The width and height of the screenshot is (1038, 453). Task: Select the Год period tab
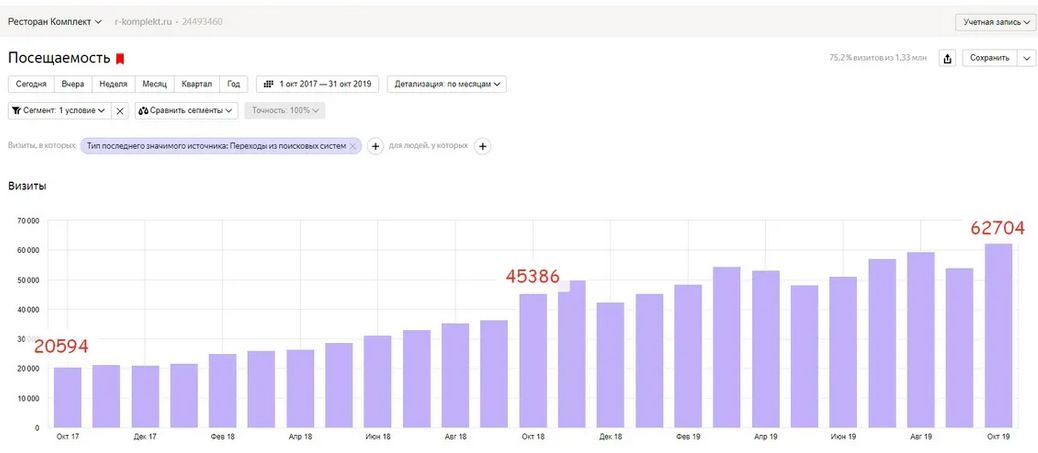click(x=233, y=84)
